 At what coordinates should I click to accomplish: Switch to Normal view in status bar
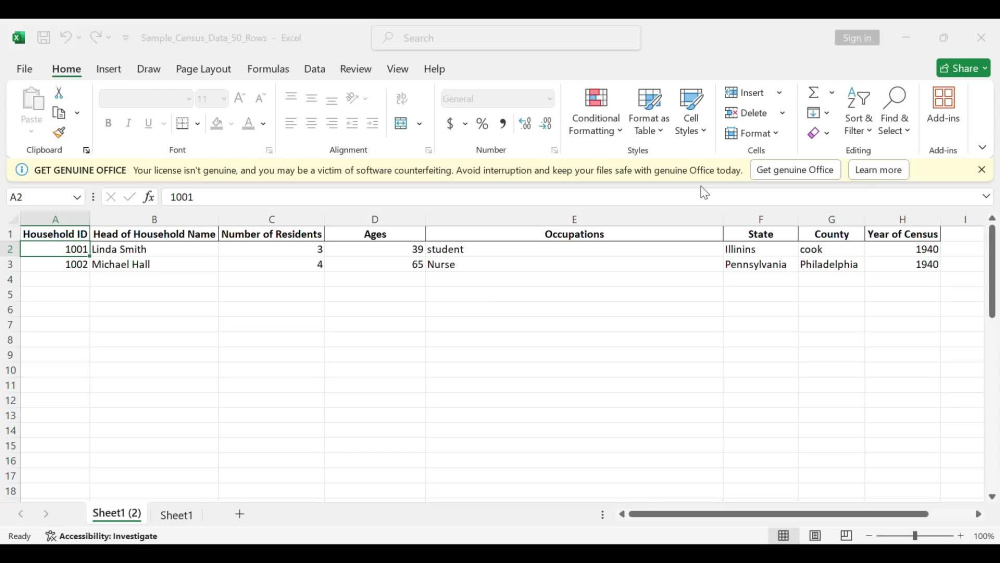click(x=783, y=536)
